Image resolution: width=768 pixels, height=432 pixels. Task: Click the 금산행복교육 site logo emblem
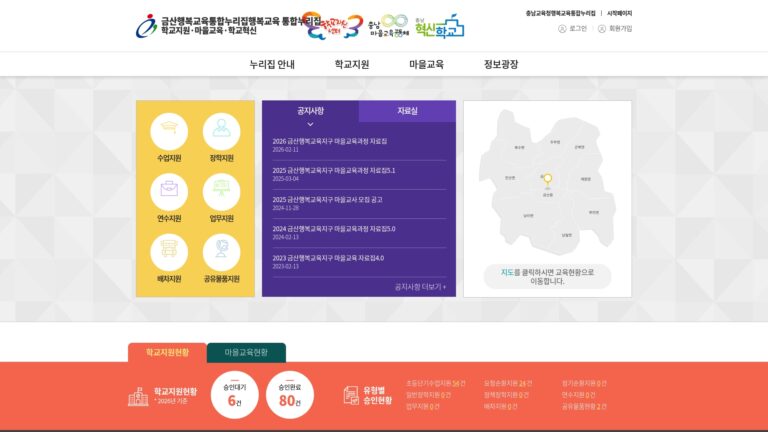click(x=146, y=26)
